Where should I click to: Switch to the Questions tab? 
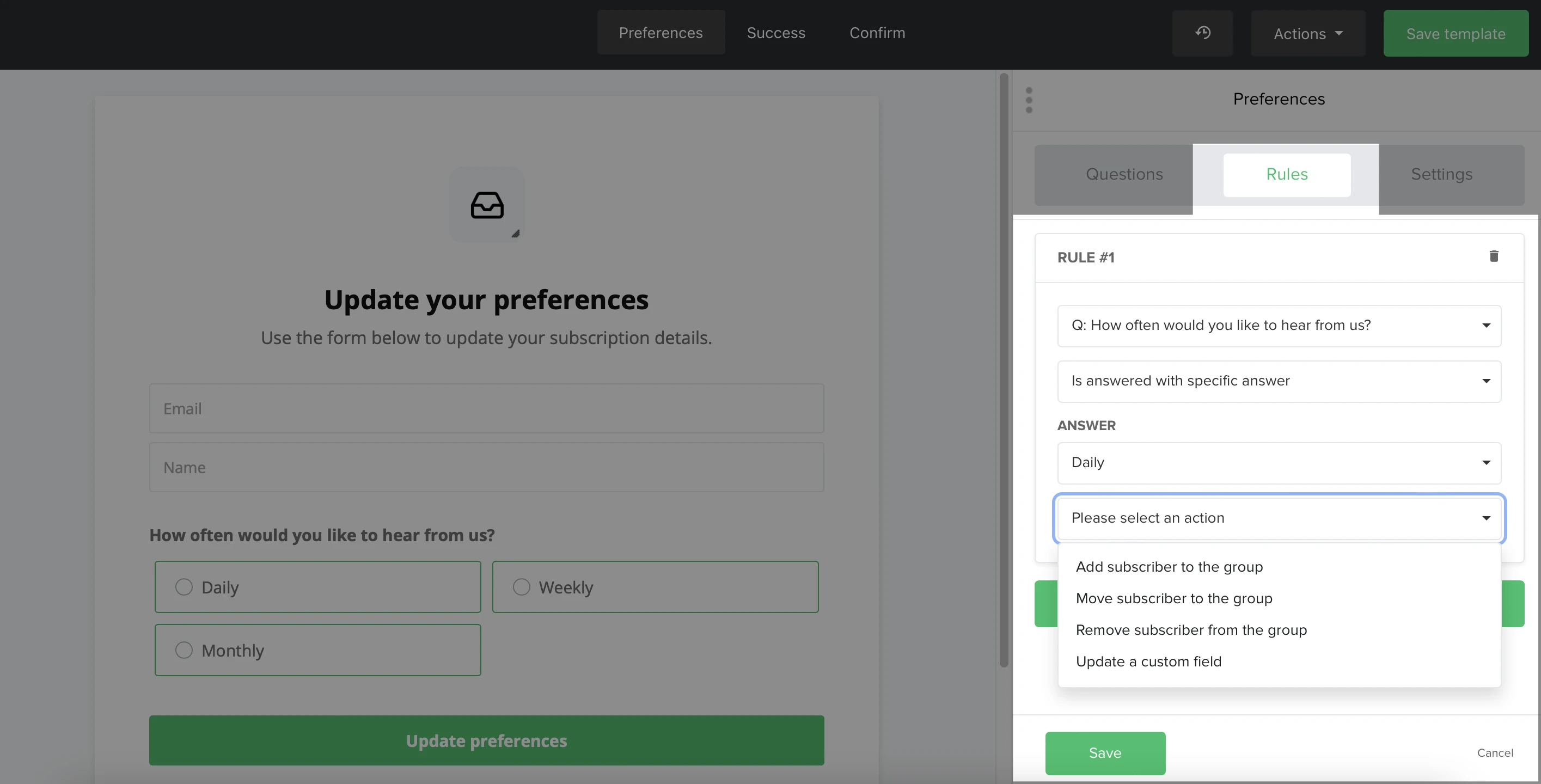pyautogui.click(x=1124, y=175)
